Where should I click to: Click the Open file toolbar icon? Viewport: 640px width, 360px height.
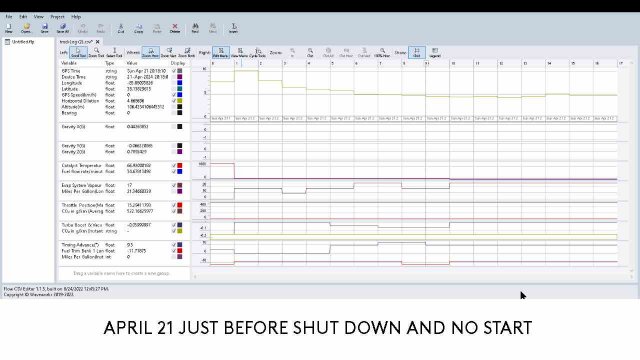[26, 28]
